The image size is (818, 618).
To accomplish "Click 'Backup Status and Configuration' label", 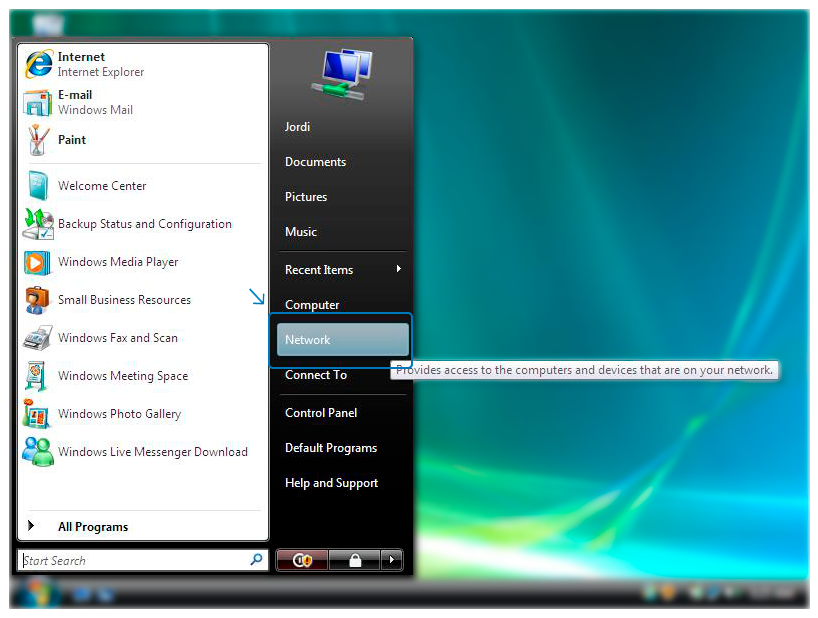I will [145, 224].
